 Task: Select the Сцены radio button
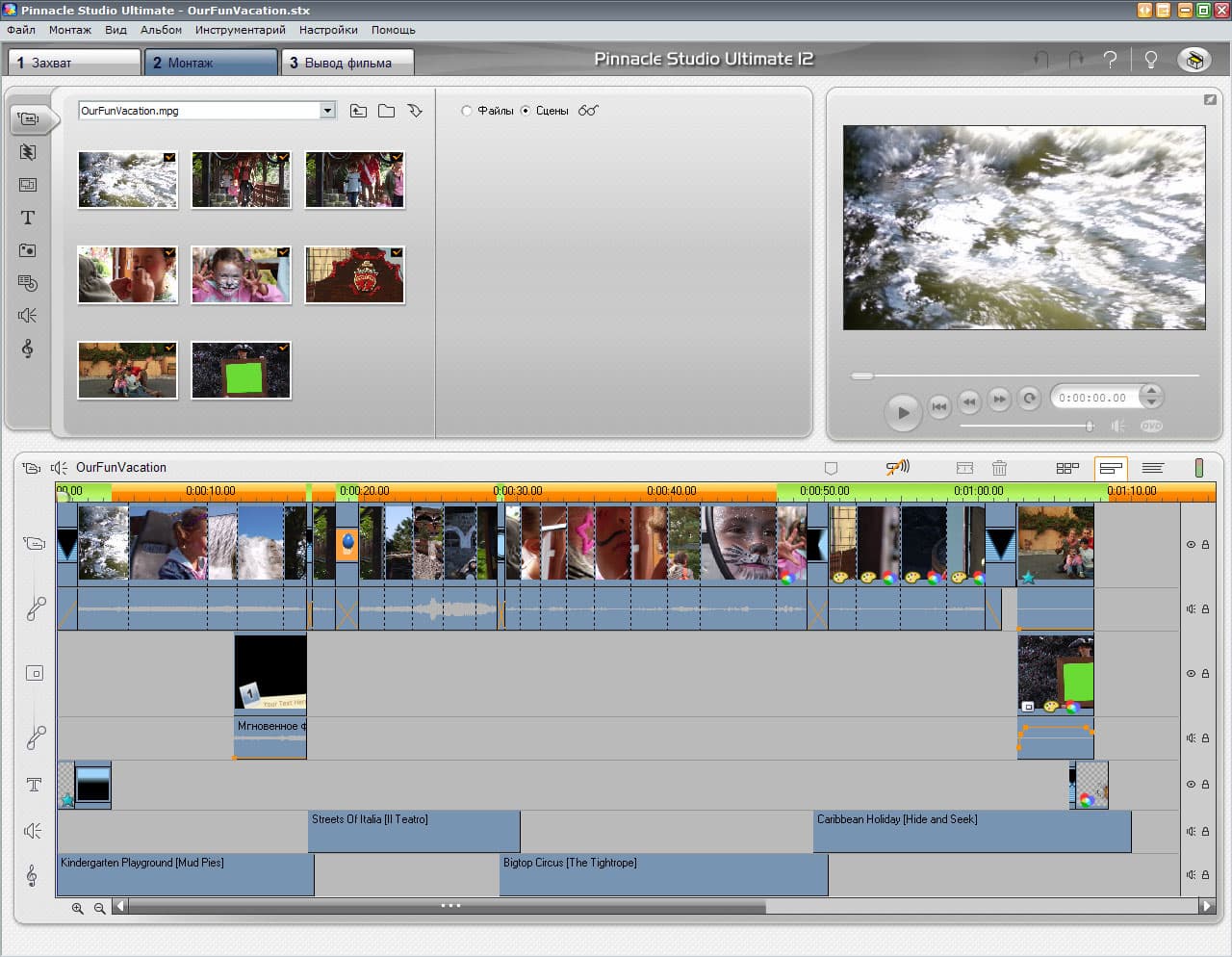click(526, 111)
